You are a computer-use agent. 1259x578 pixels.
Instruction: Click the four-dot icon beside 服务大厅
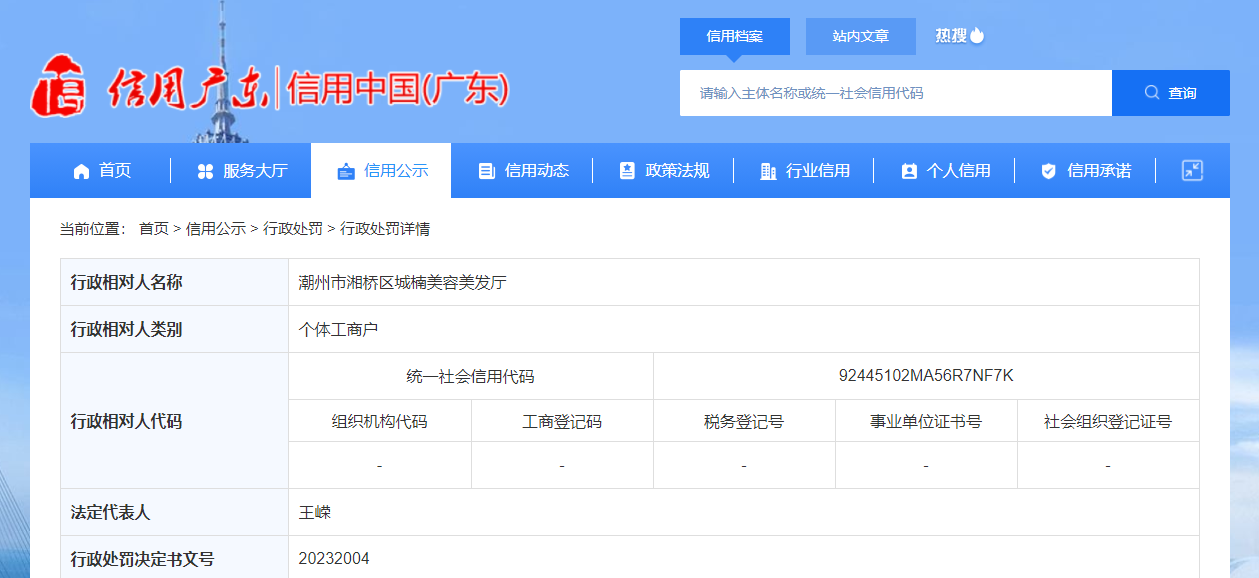coord(205,171)
